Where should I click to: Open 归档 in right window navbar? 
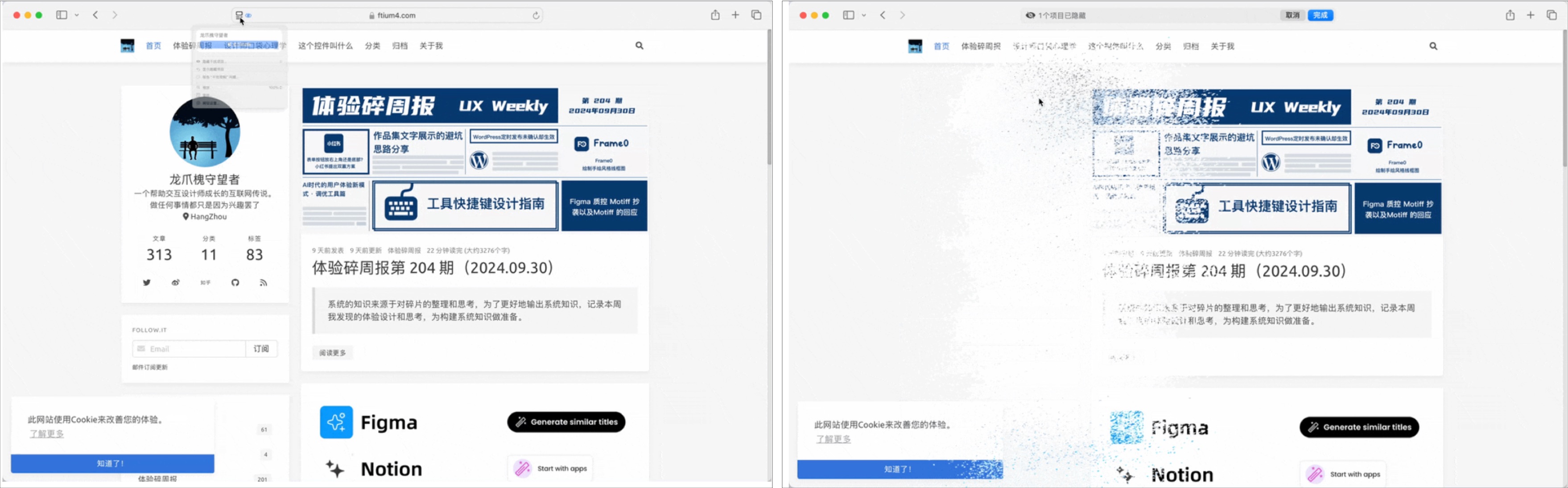pyautogui.click(x=1191, y=46)
